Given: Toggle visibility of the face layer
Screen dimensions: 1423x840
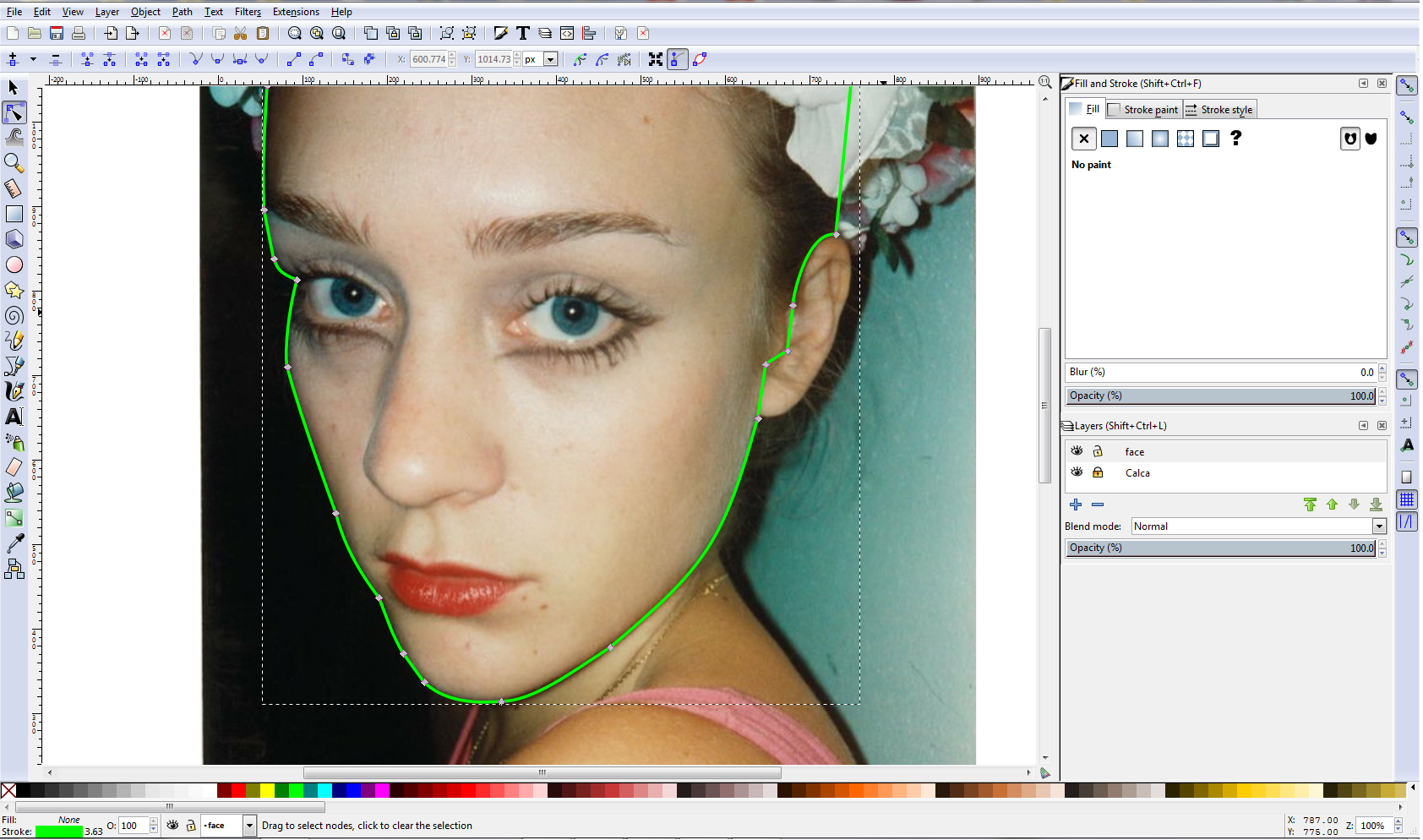Looking at the screenshot, I should tap(1077, 451).
